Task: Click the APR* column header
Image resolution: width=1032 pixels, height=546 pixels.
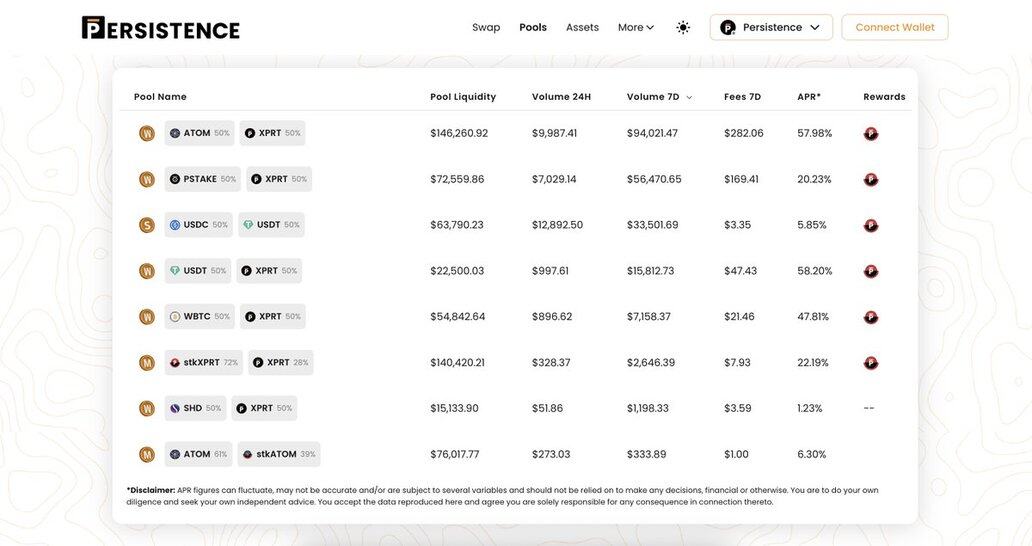Action: (x=809, y=97)
